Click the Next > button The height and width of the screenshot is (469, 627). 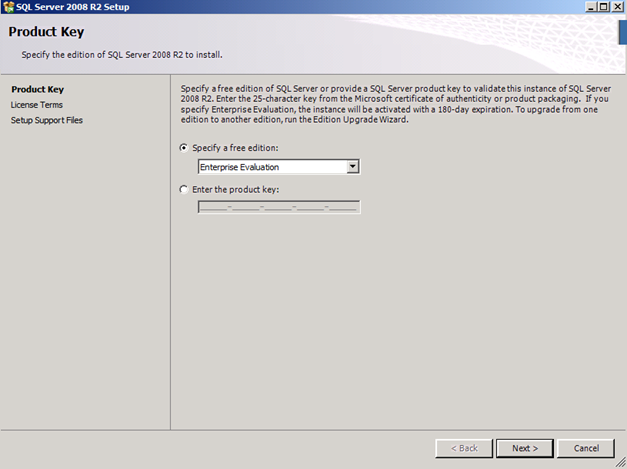click(525, 448)
